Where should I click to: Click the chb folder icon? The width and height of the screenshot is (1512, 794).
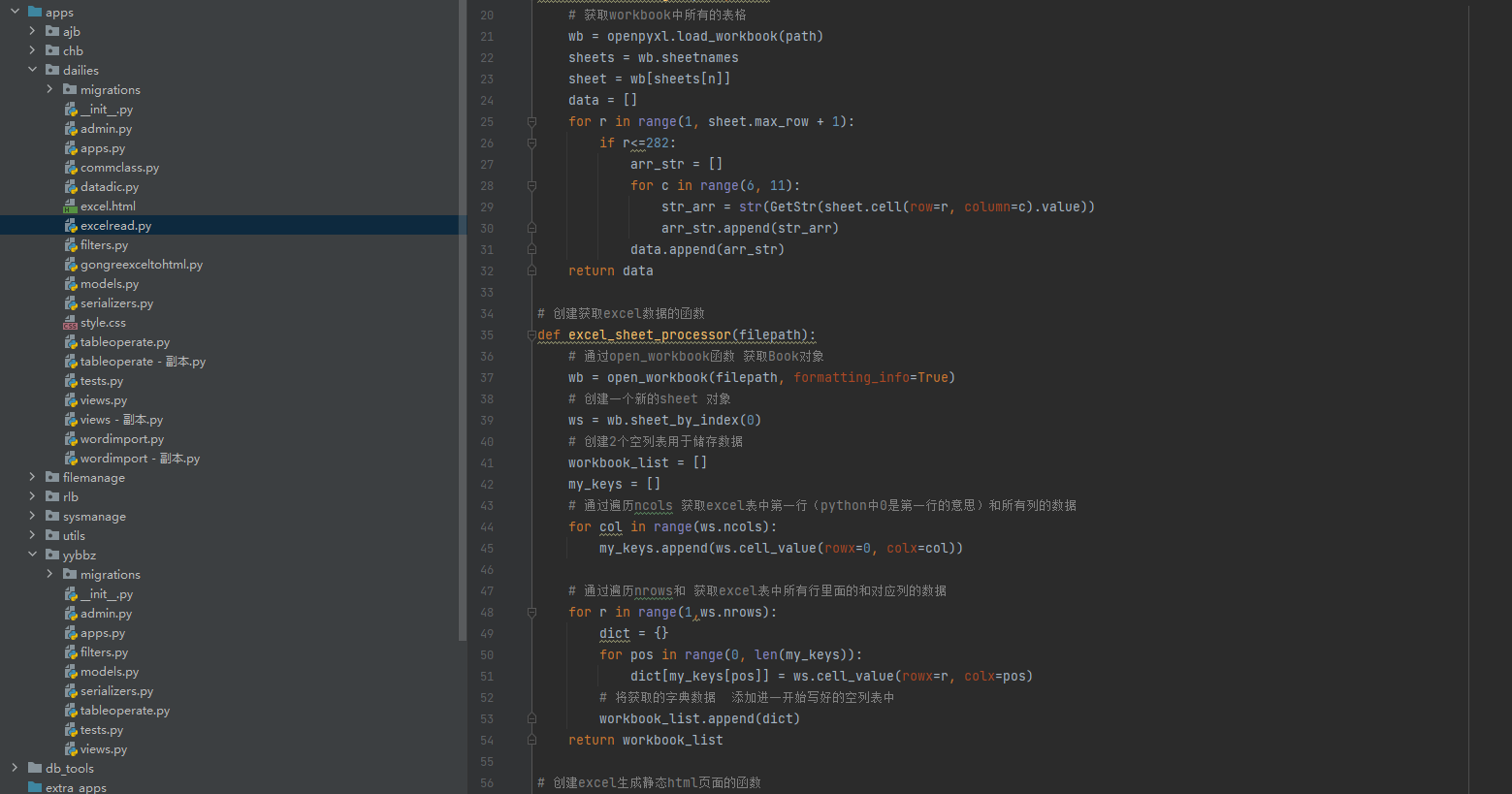(52, 50)
